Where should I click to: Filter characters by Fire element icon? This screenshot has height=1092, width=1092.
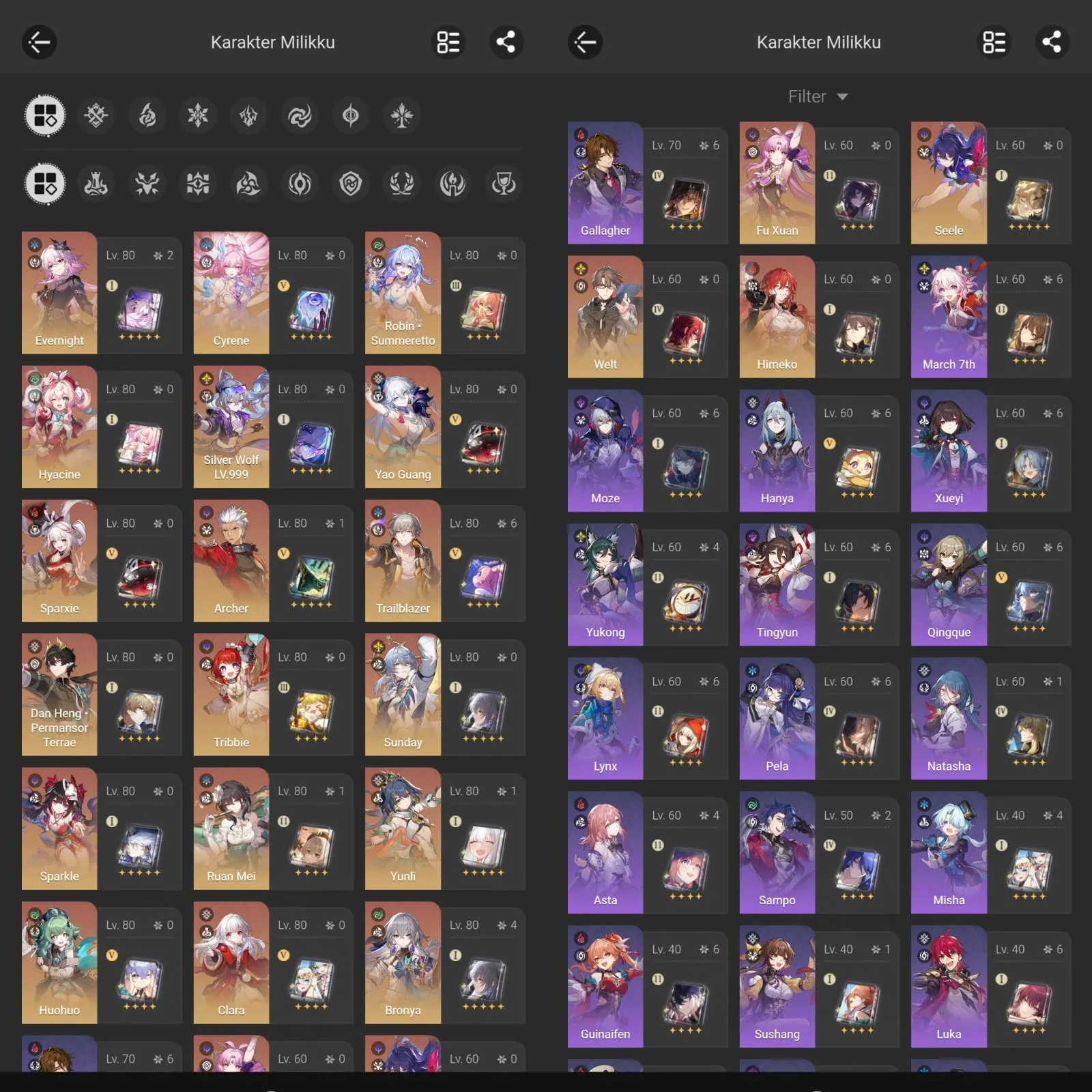(147, 116)
